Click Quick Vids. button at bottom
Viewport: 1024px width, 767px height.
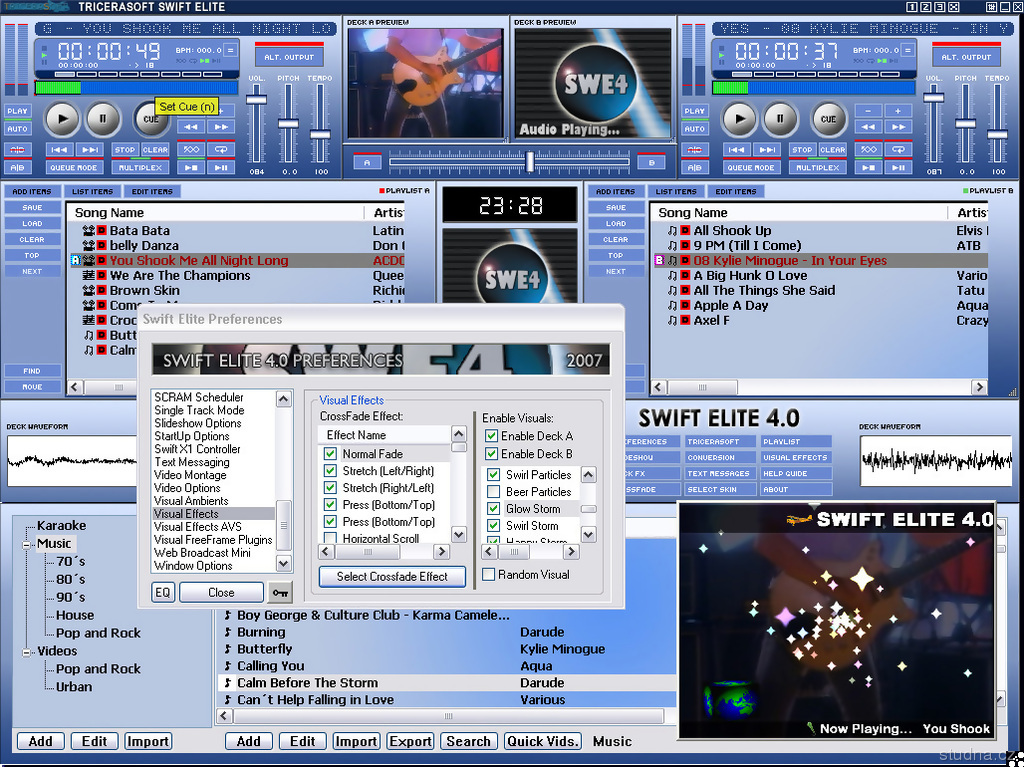(543, 742)
